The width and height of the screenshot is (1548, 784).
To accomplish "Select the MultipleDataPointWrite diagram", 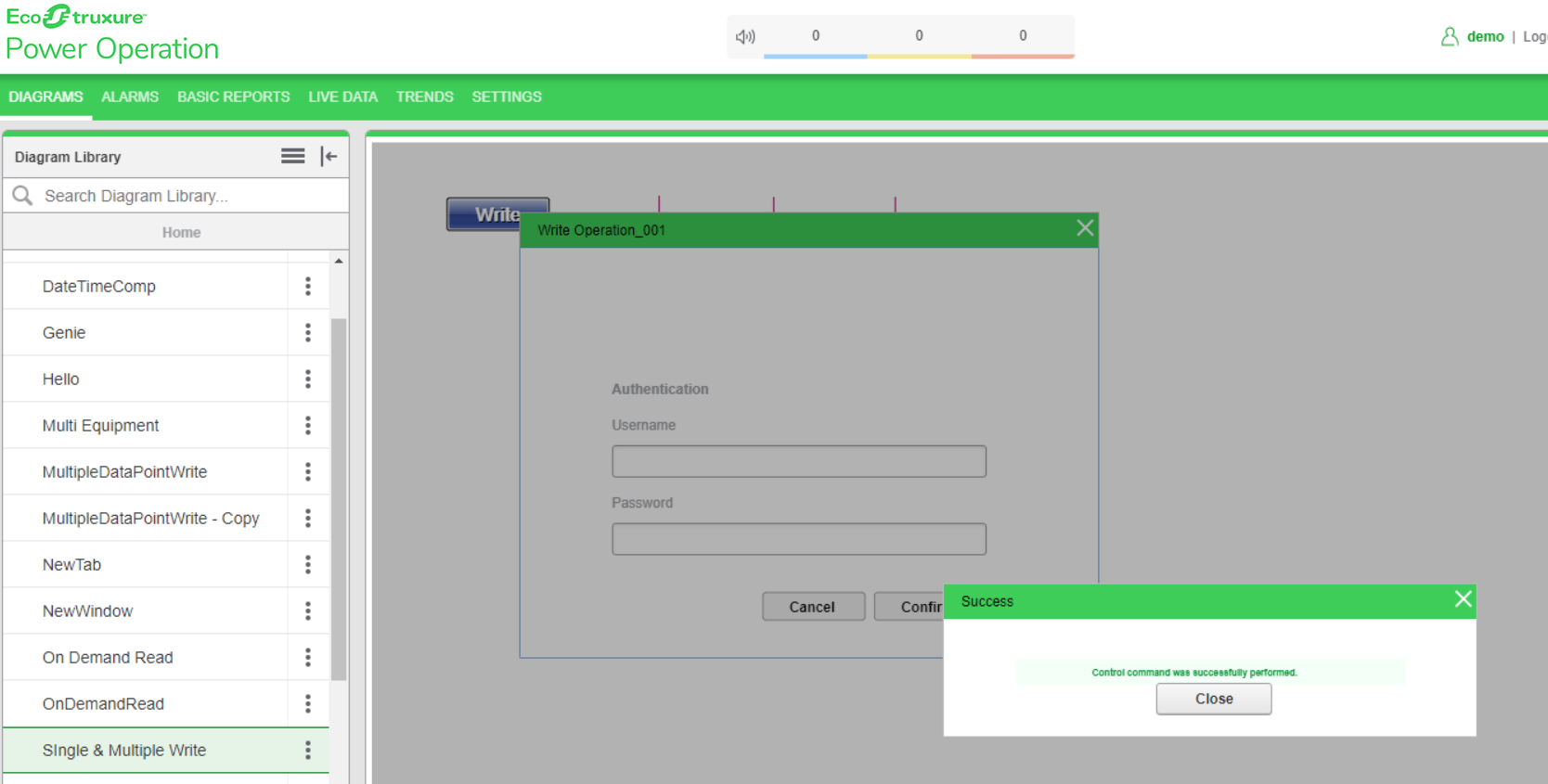I will 125,472.
